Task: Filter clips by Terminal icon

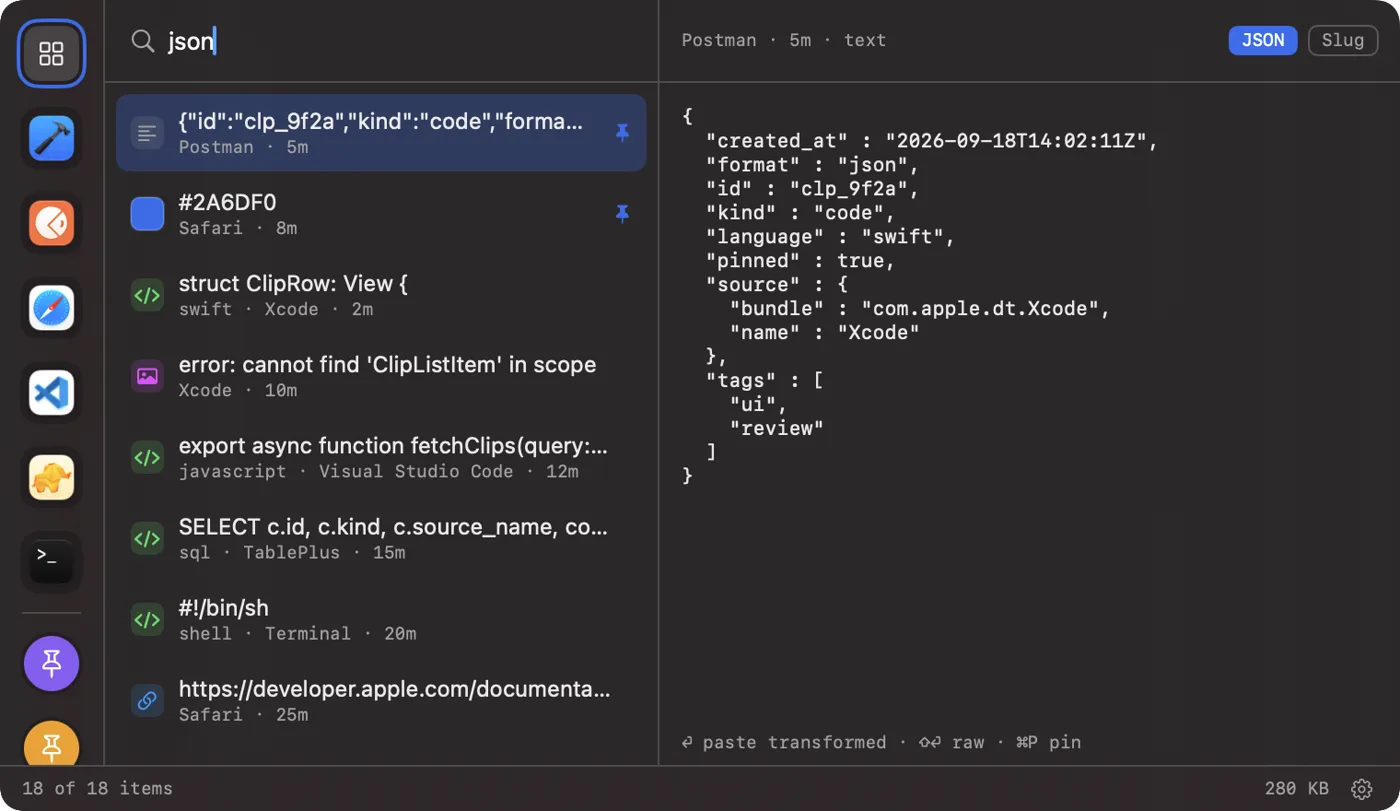Action: click(x=52, y=563)
